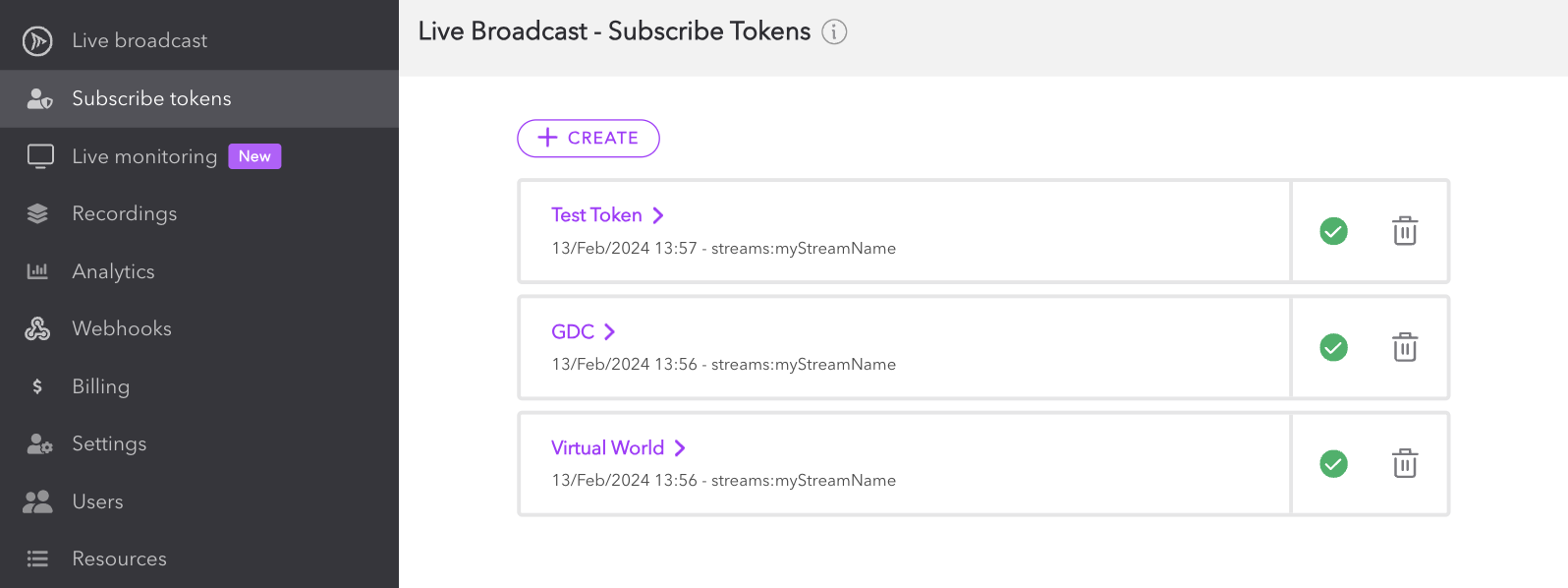Select Resources from the sidebar
The width and height of the screenshot is (1568, 588).
[x=119, y=559]
